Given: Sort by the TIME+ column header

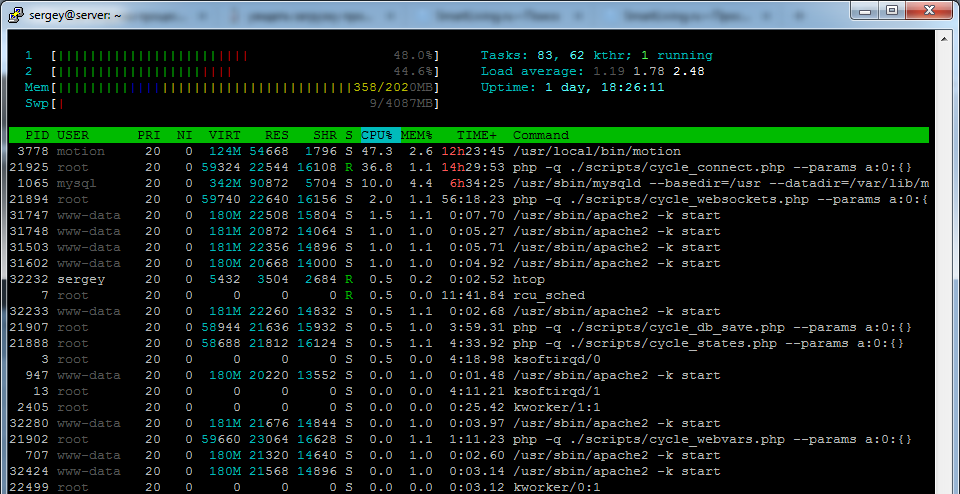Looking at the screenshot, I should coord(477,135).
